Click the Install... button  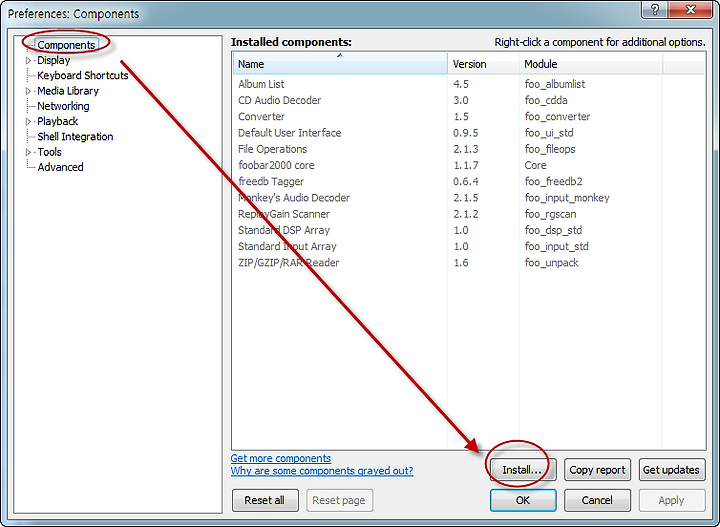[x=523, y=470]
